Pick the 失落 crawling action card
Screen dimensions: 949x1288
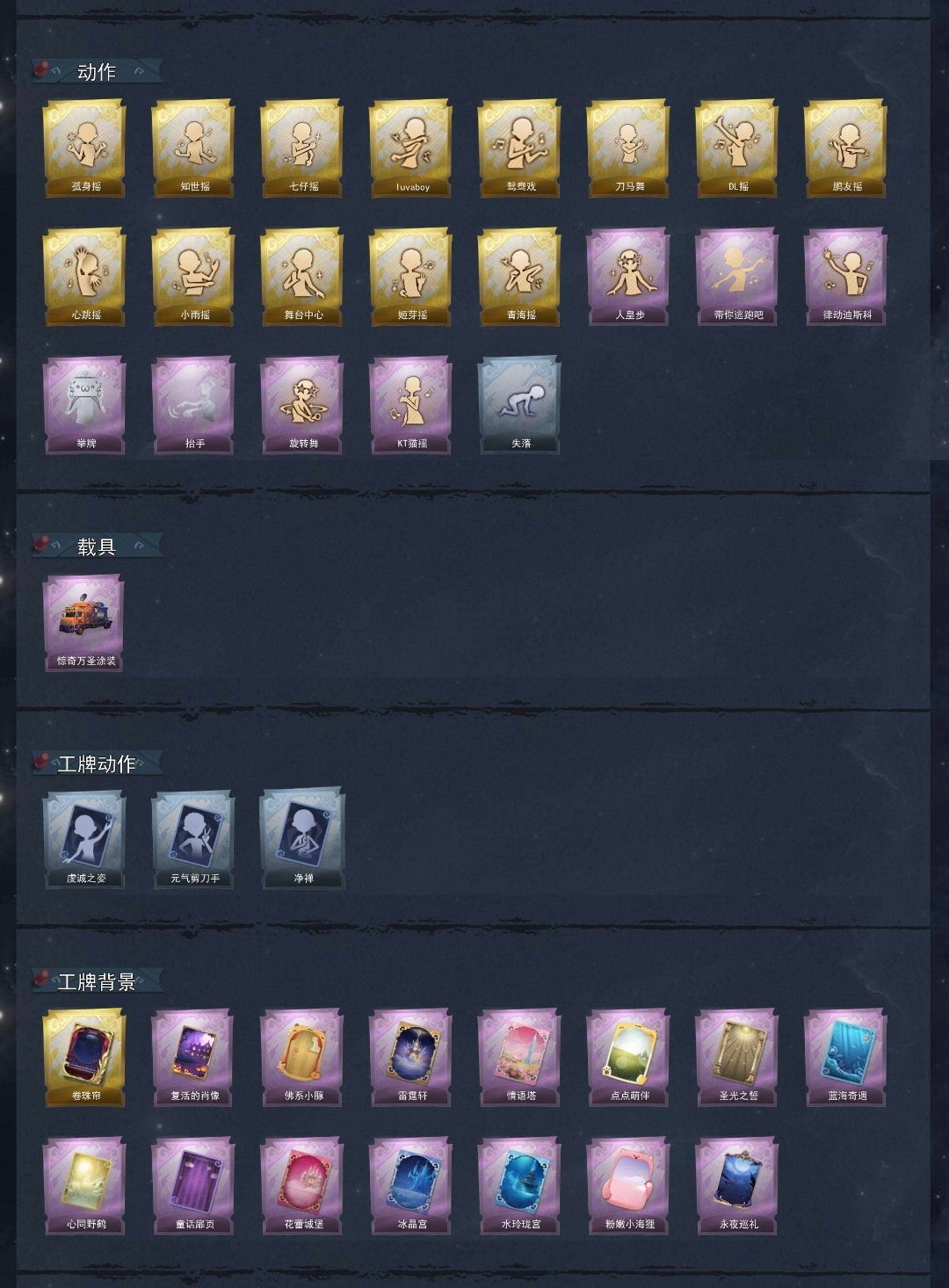(519, 405)
